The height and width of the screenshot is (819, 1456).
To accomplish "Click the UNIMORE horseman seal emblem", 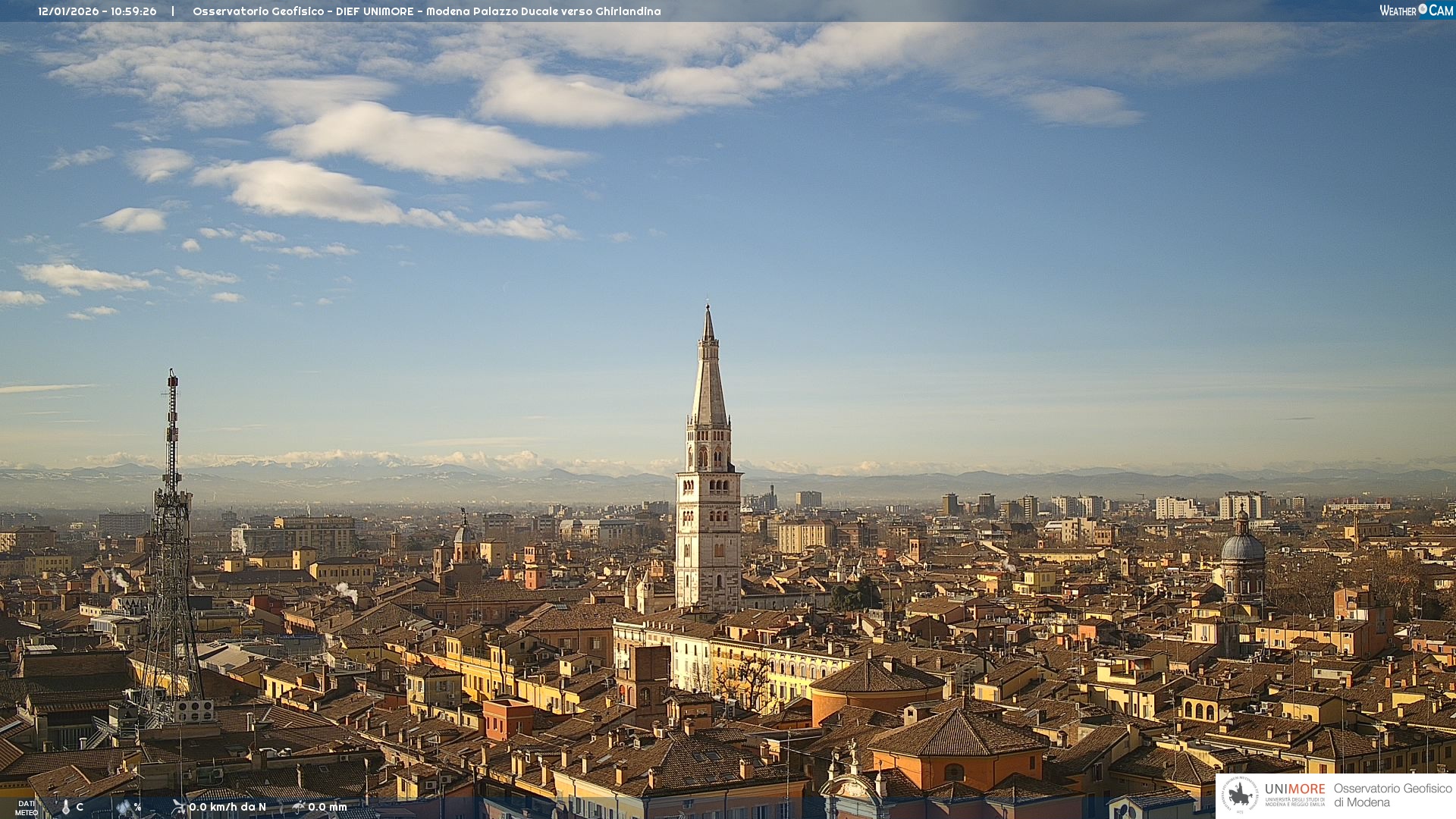I will coord(1241,795).
